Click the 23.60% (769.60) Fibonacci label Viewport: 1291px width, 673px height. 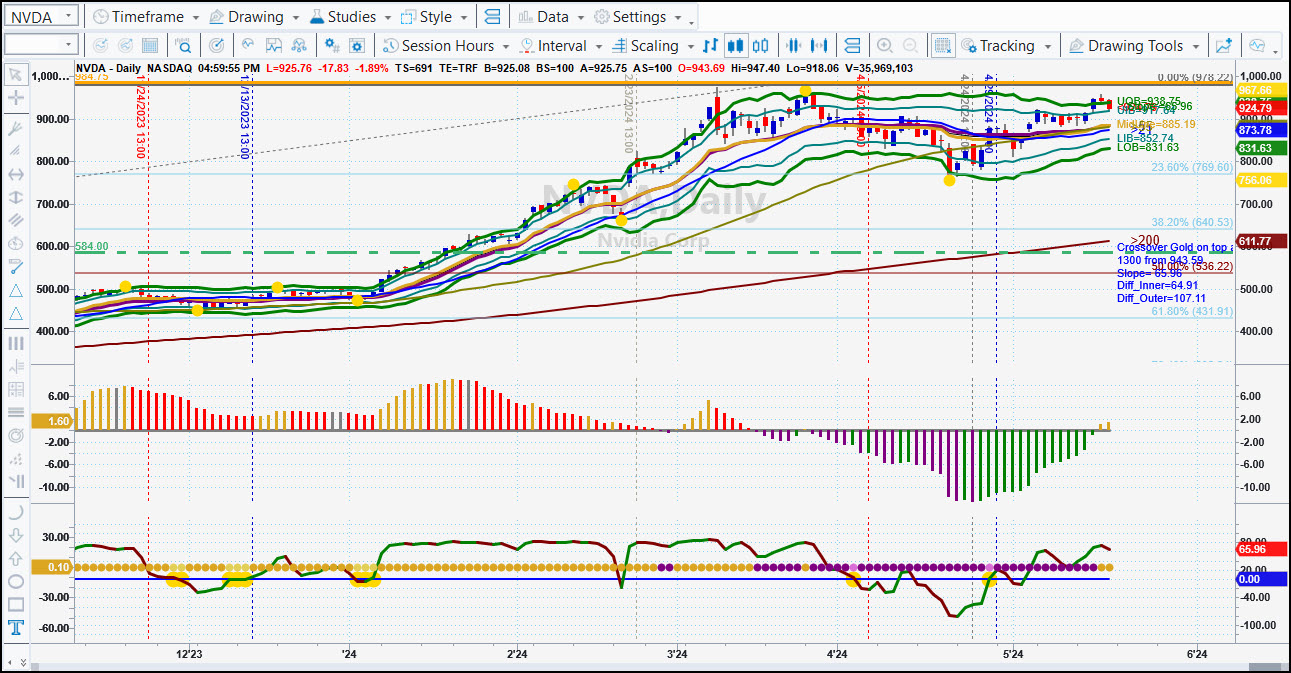[x=1192, y=168]
